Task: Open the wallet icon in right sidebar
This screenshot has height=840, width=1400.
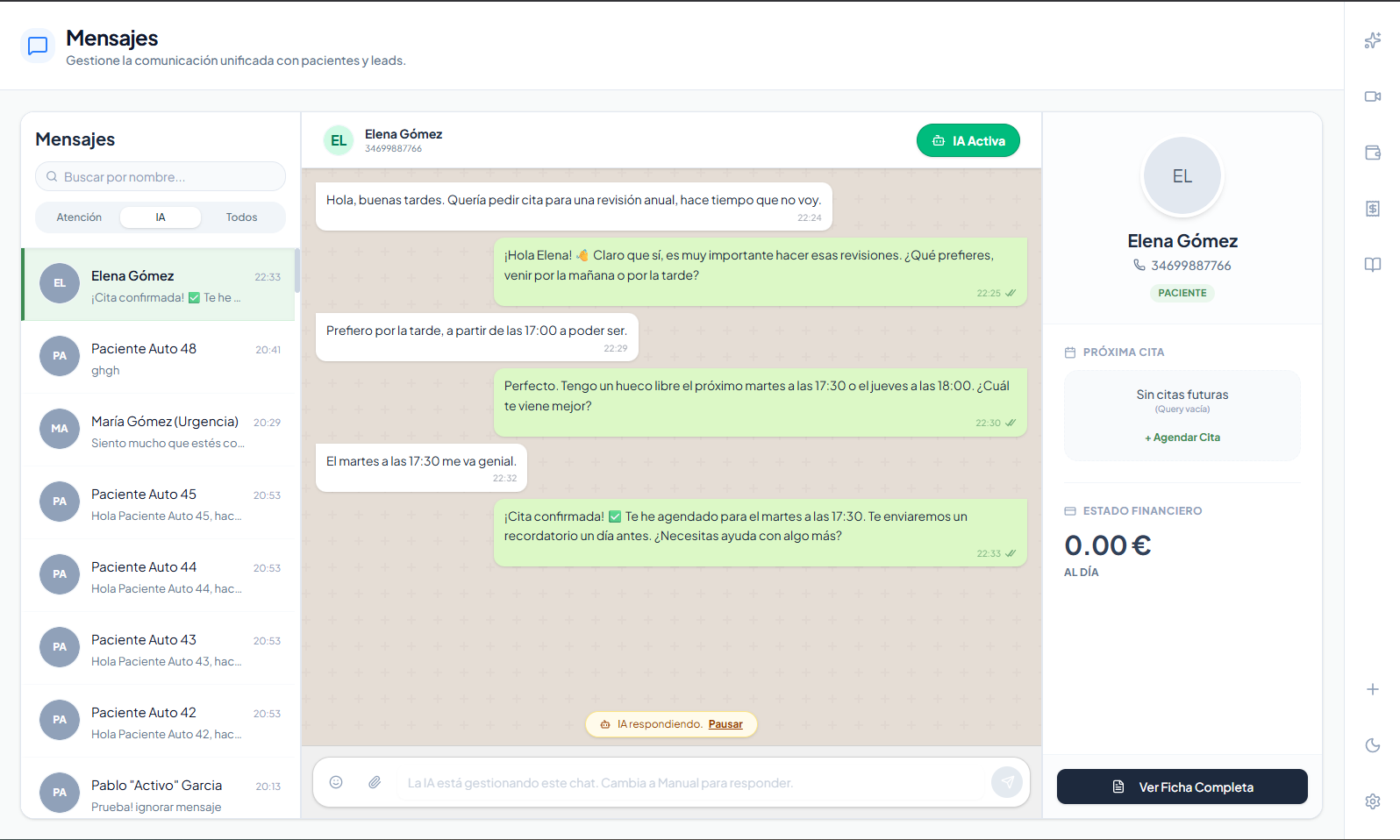Action: pyautogui.click(x=1373, y=153)
